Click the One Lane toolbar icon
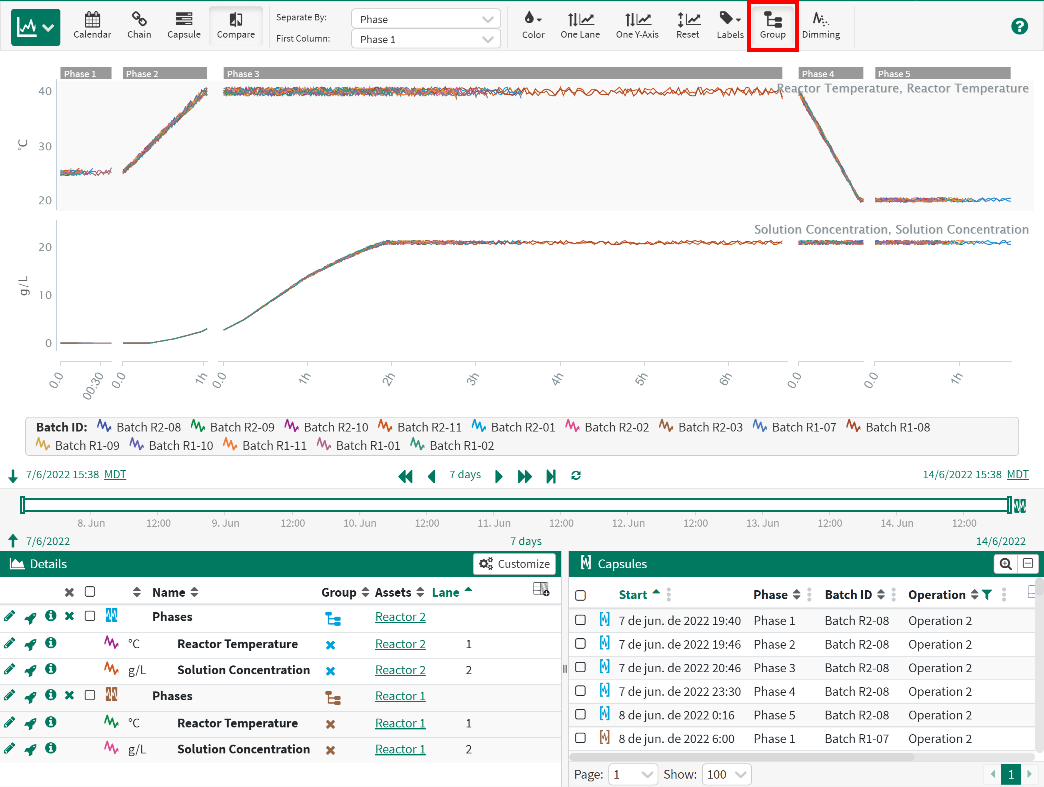The image size is (1044, 787). (579, 25)
